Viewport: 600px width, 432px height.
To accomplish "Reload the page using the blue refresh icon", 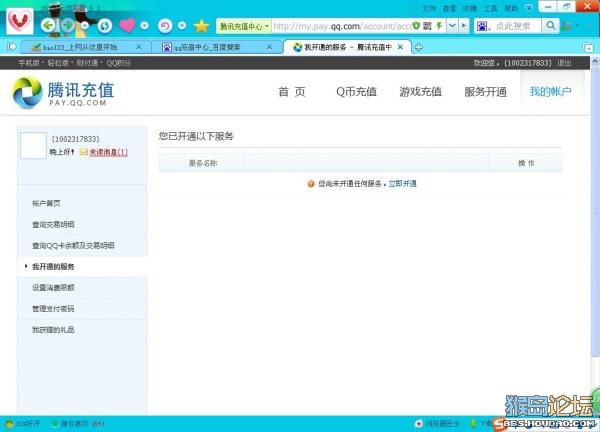I will click(x=104, y=26).
